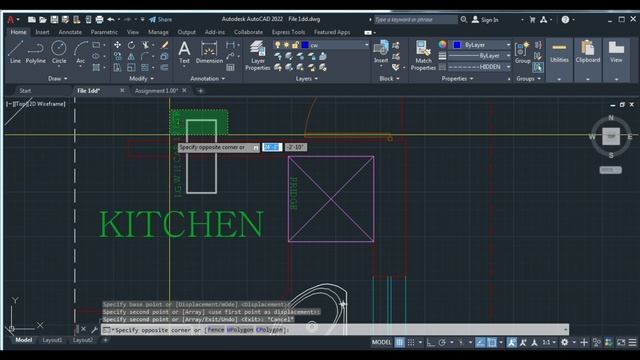Click the Sign In button
The height and width of the screenshot is (360, 640).
[x=485, y=19]
